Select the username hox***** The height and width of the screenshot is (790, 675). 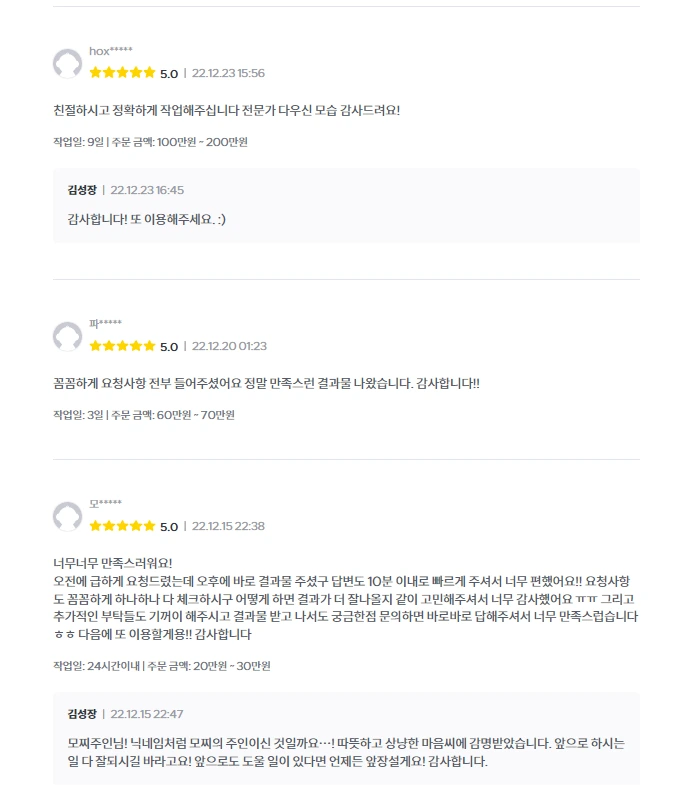[111, 51]
